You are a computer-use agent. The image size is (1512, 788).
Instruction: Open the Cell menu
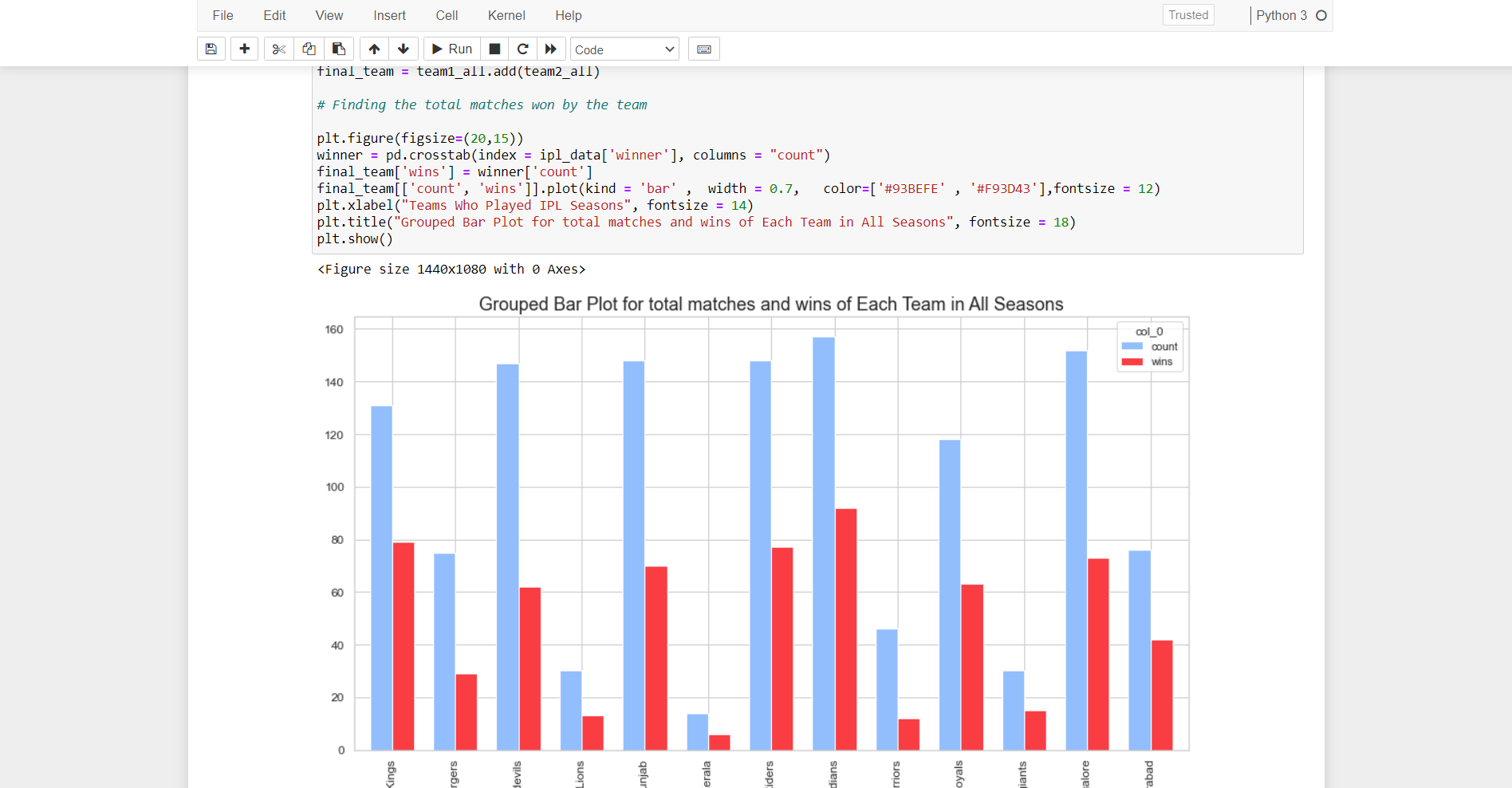pyautogui.click(x=447, y=15)
